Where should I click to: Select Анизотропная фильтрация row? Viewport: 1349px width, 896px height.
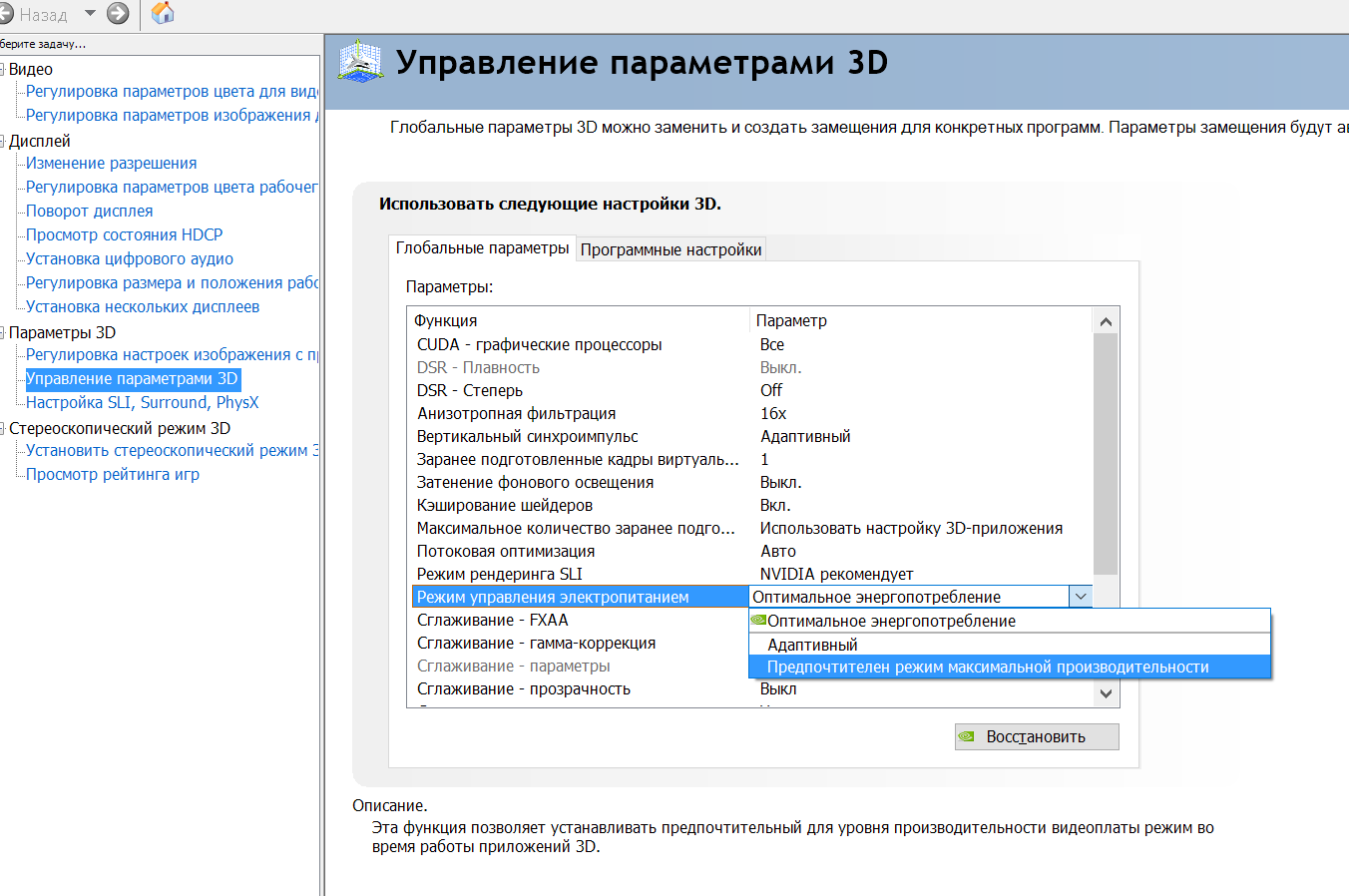(x=750, y=414)
